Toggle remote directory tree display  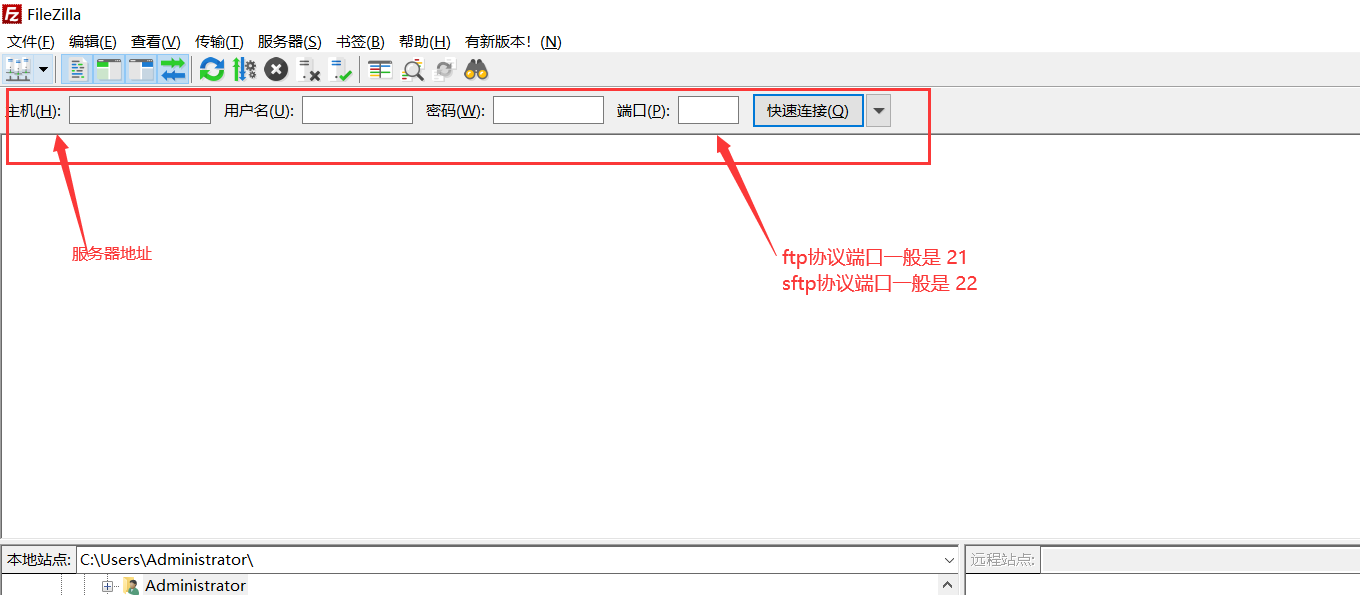[x=141, y=69]
